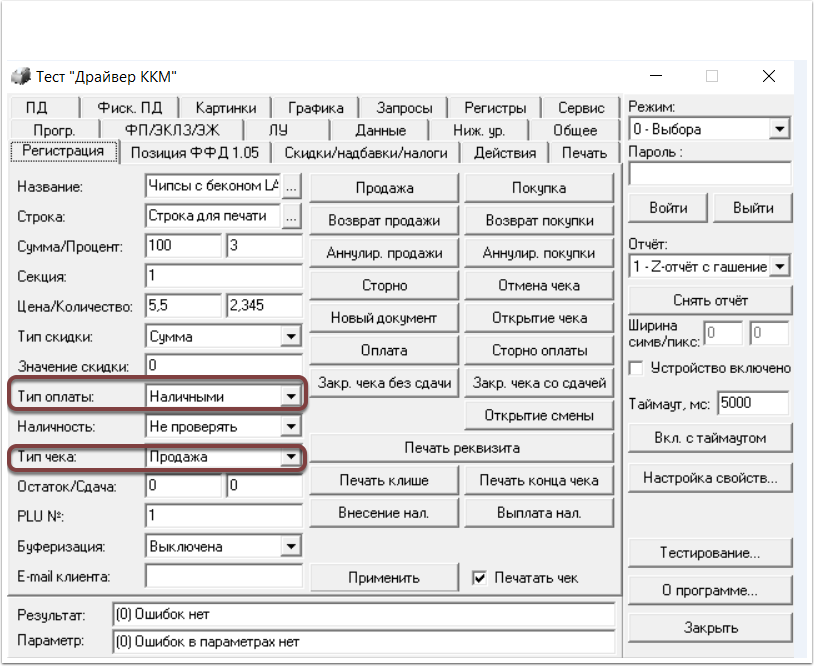
Task: Click the Таймаут, мс field
Action: click(x=753, y=403)
